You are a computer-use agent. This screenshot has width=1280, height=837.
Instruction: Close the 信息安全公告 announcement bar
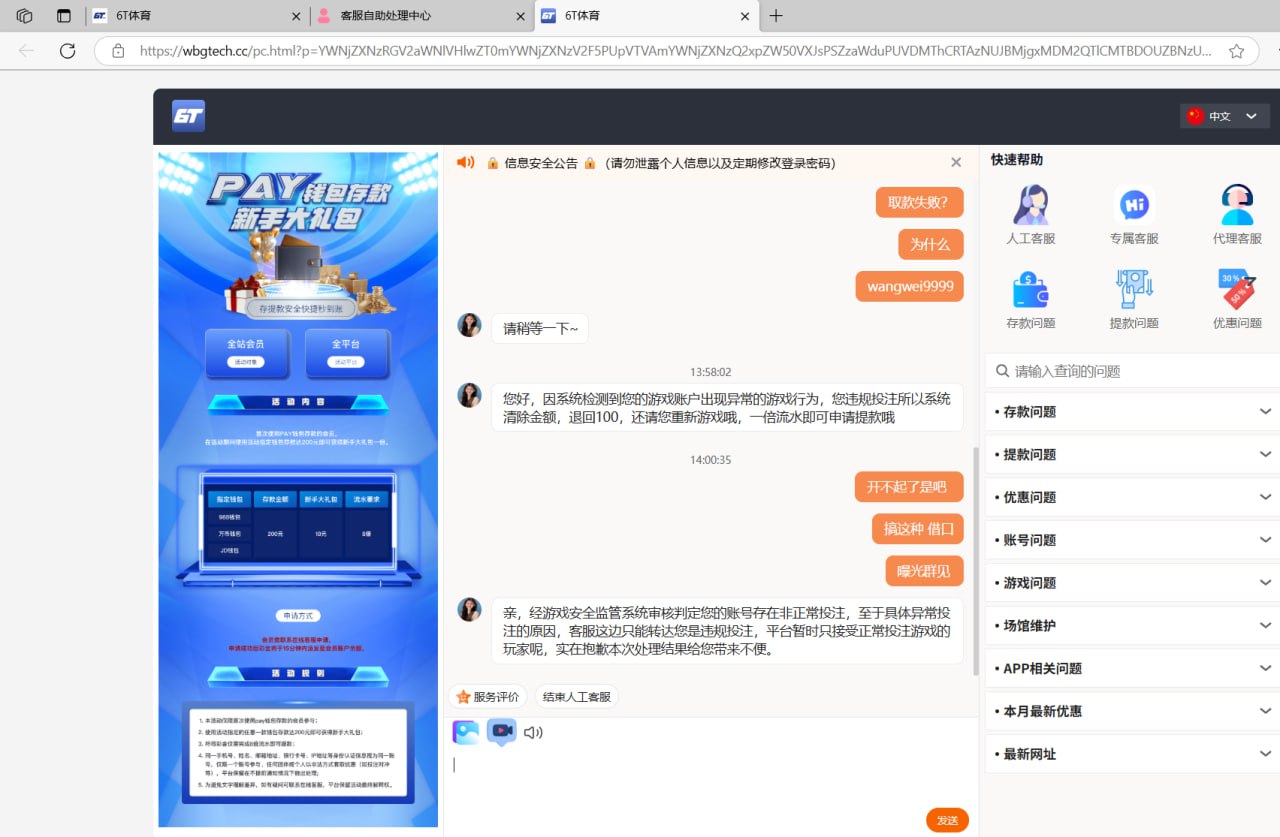coord(956,163)
